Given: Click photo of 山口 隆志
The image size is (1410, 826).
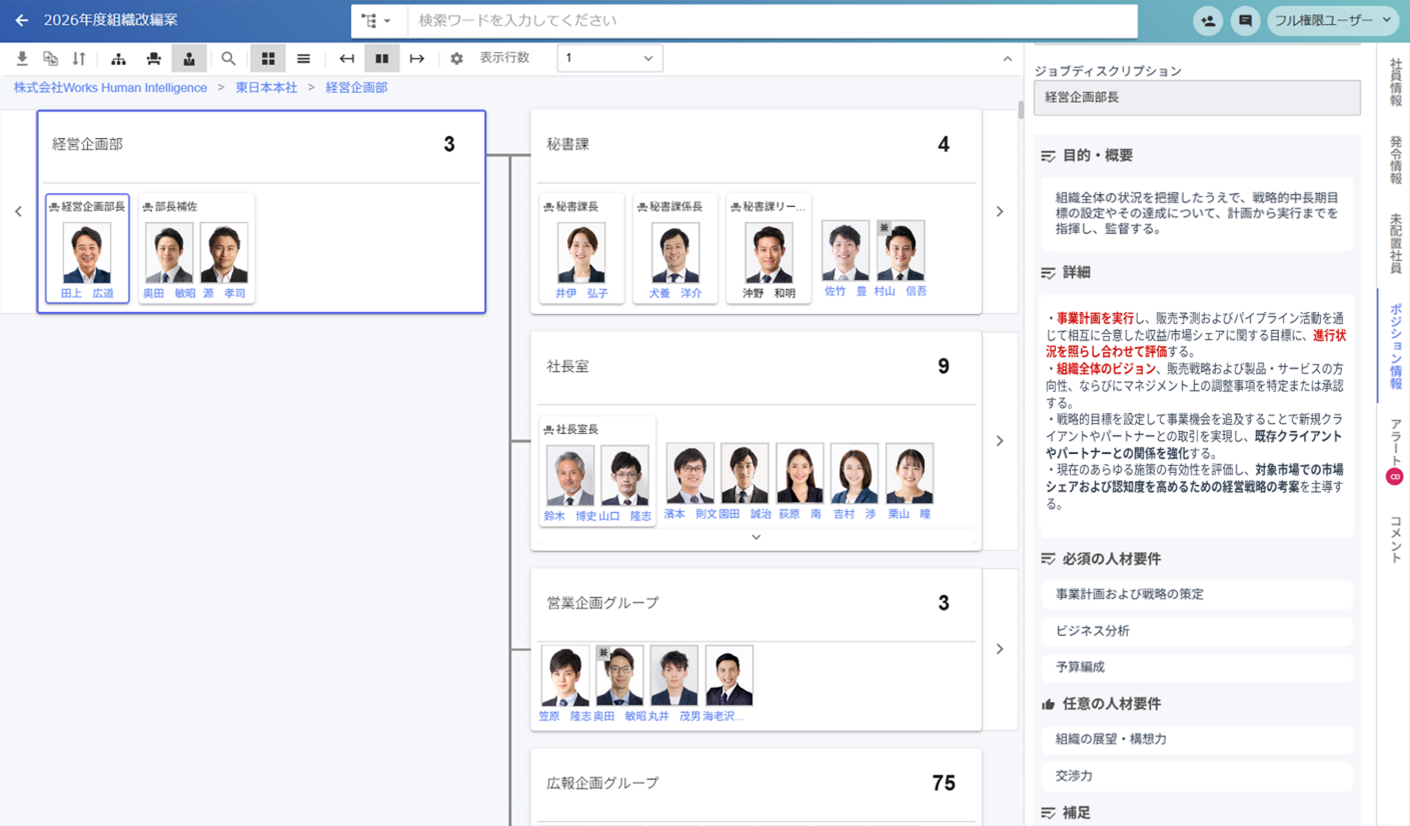Looking at the screenshot, I should pos(625,476).
